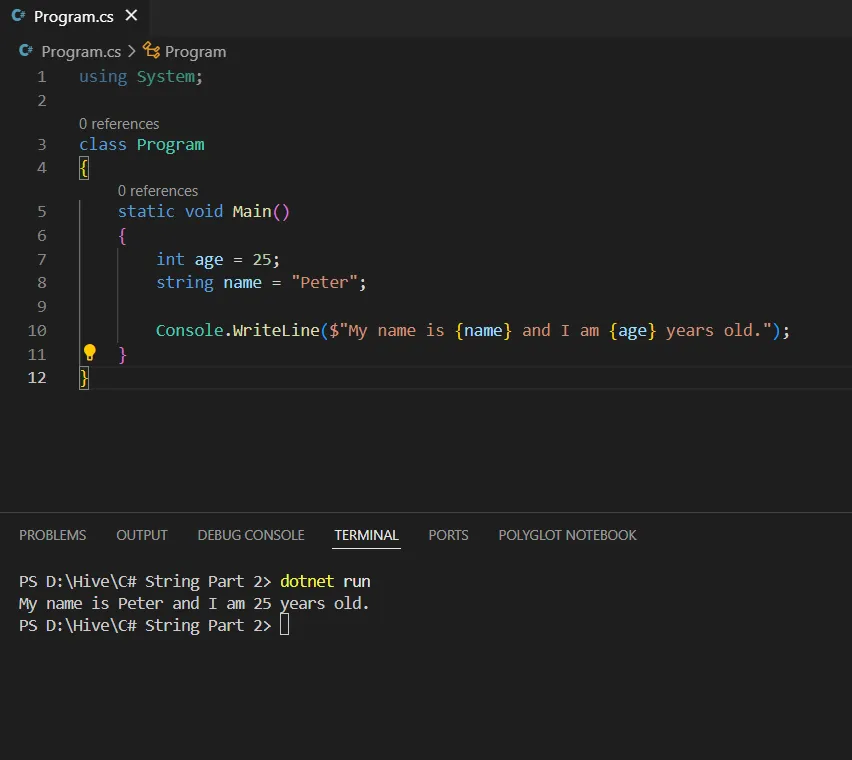Click the {age} interpolation on line 10
This screenshot has width=852, height=760.
click(632, 331)
